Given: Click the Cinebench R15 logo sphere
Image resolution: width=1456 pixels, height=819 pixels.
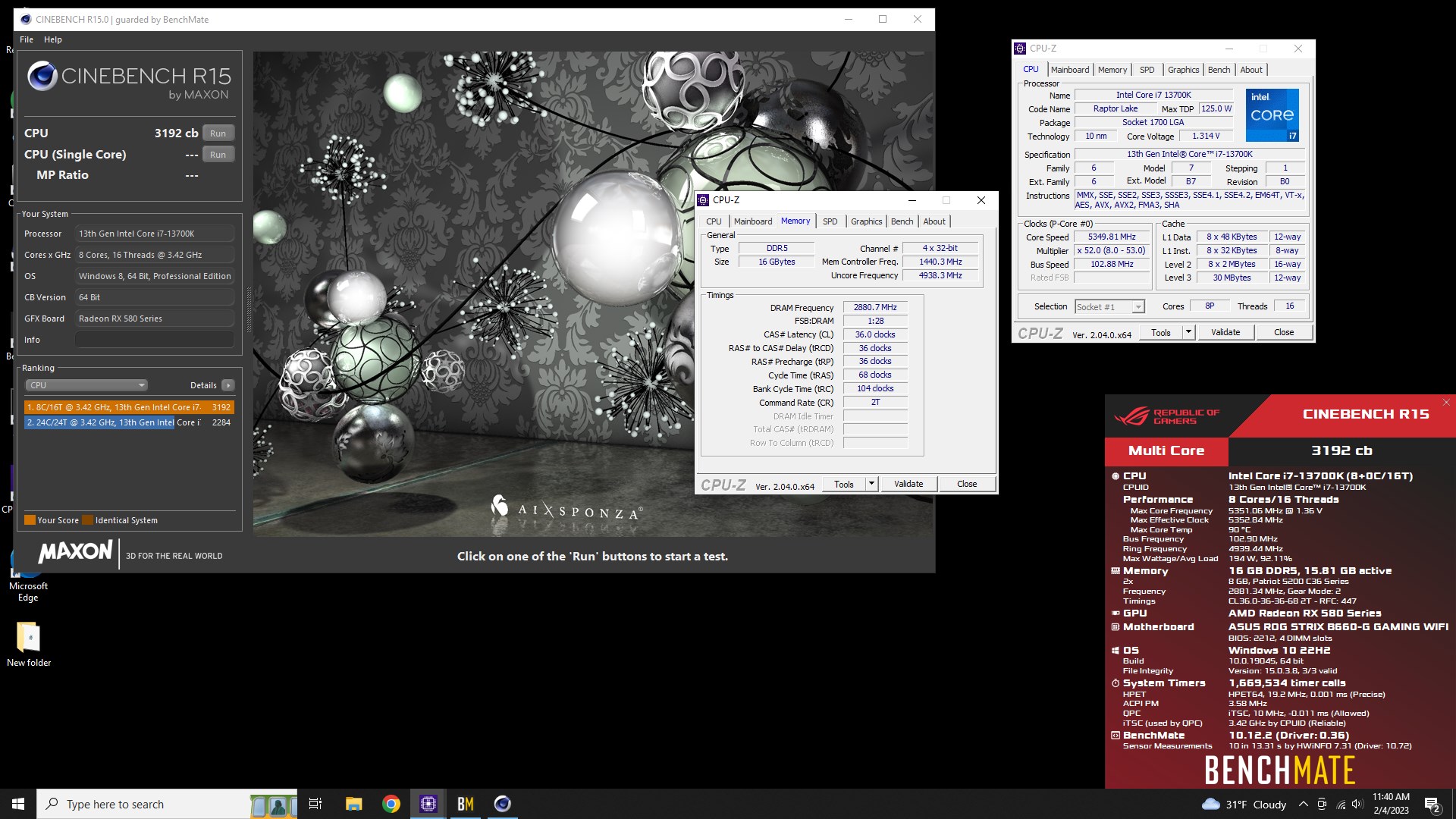Looking at the screenshot, I should click(x=42, y=77).
